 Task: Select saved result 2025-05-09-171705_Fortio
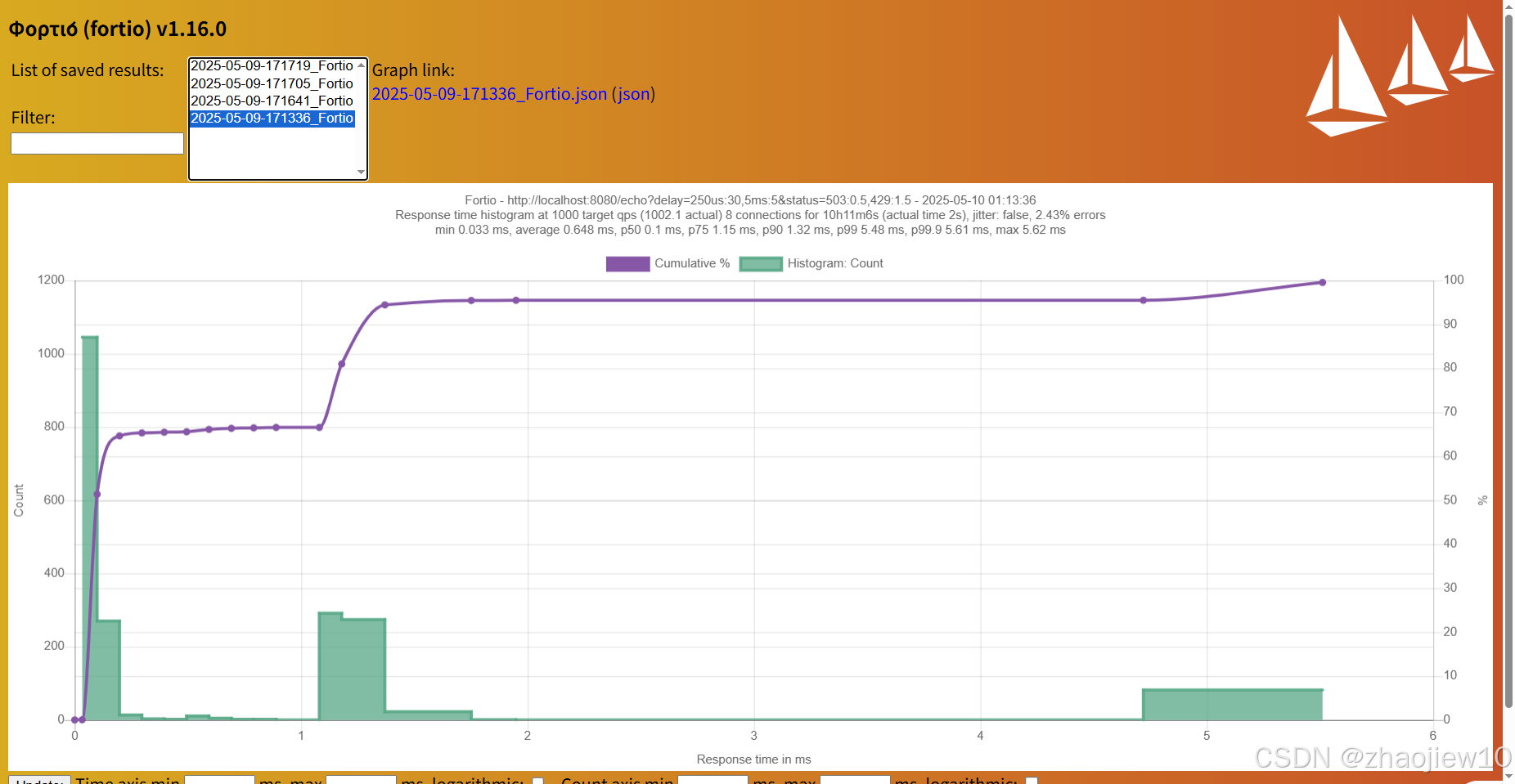272,83
